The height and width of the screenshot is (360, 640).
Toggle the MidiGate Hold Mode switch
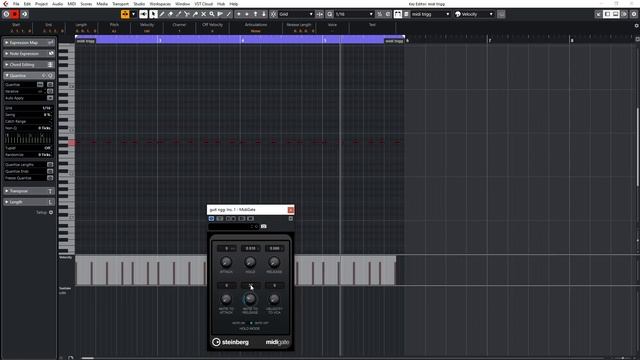251,323
